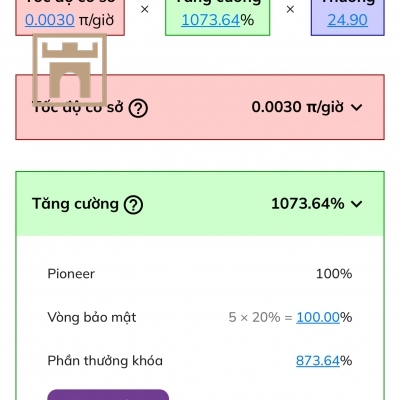Toggle the green Tăng cường header bar
This screenshot has width=400, height=400.
click(200, 204)
